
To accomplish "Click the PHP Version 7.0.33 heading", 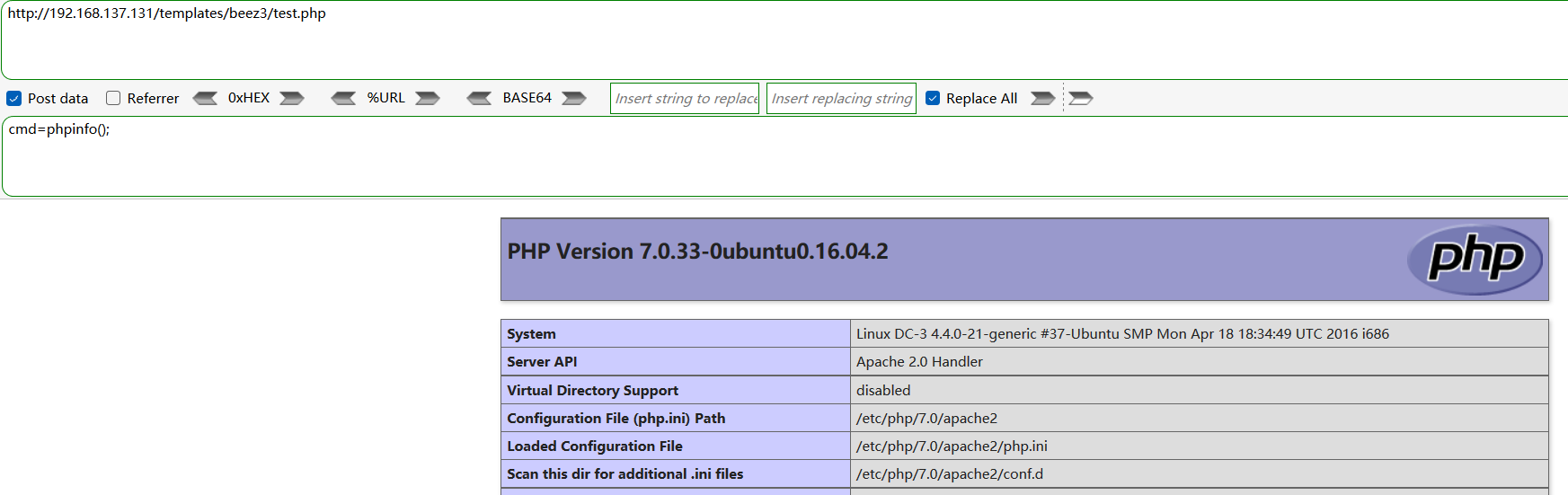I will (697, 252).
